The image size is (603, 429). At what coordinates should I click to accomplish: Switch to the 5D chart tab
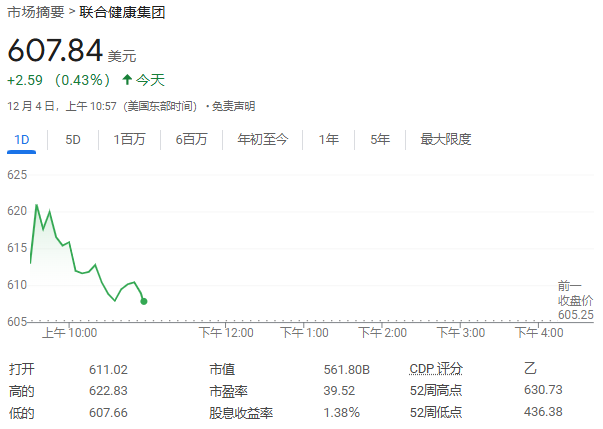pyautogui.click(x=73, y=140)
